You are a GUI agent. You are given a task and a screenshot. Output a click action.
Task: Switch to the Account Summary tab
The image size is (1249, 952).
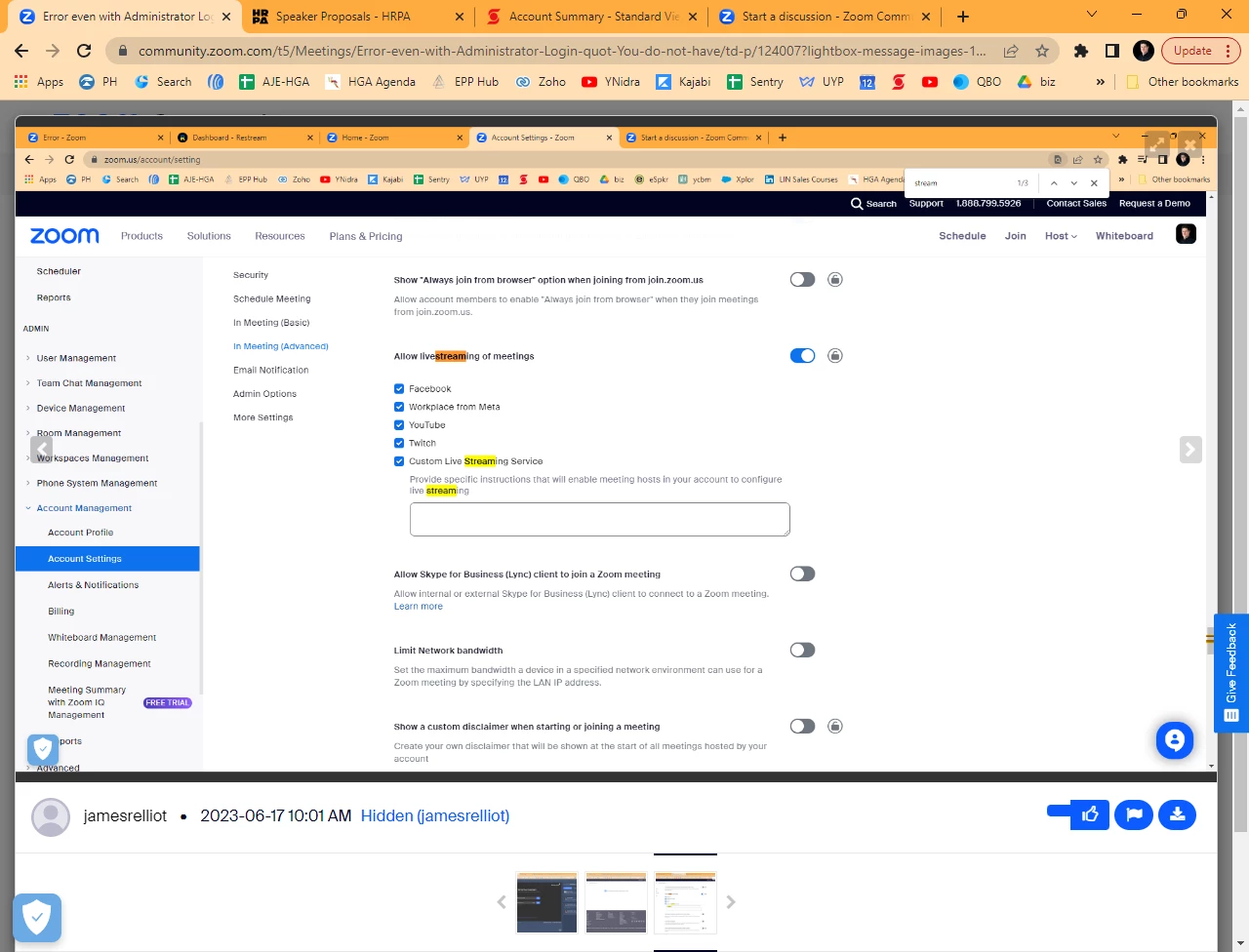pyautogui.click(x=594, y=17)
